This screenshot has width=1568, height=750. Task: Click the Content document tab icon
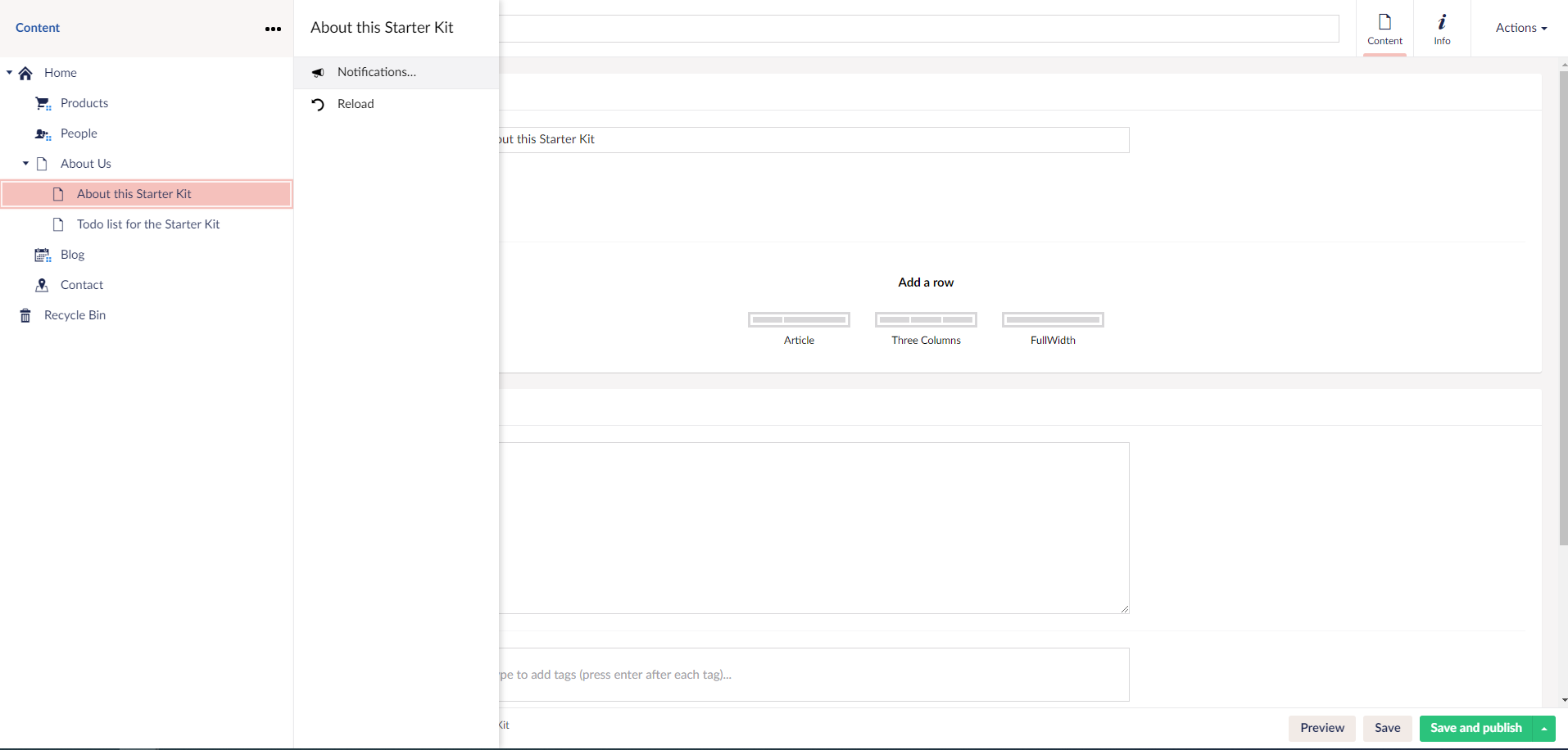(x=1383, y=21)
